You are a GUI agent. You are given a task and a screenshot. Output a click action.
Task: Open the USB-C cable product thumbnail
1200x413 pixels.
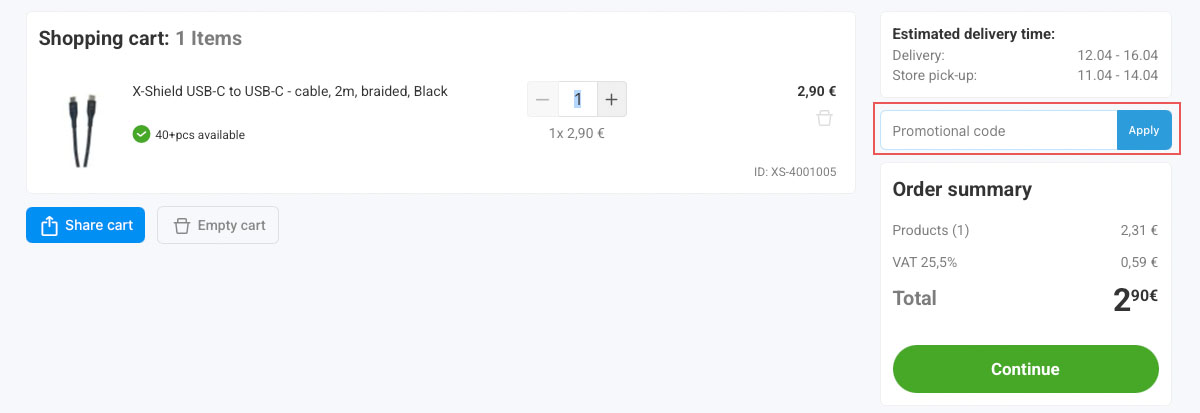coord(79,128)
